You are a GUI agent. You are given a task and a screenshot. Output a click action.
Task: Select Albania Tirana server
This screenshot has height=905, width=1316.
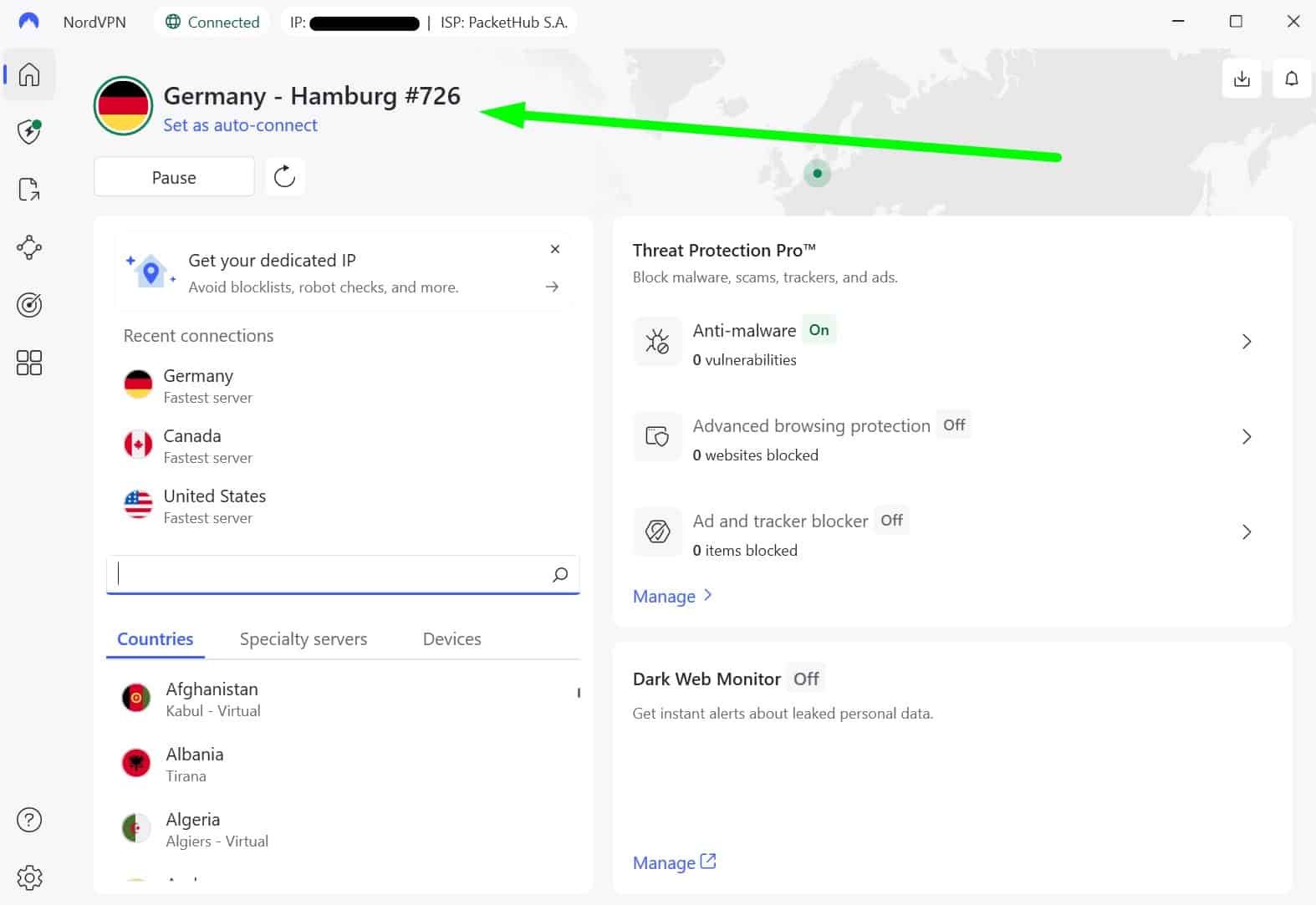(343, 764)
